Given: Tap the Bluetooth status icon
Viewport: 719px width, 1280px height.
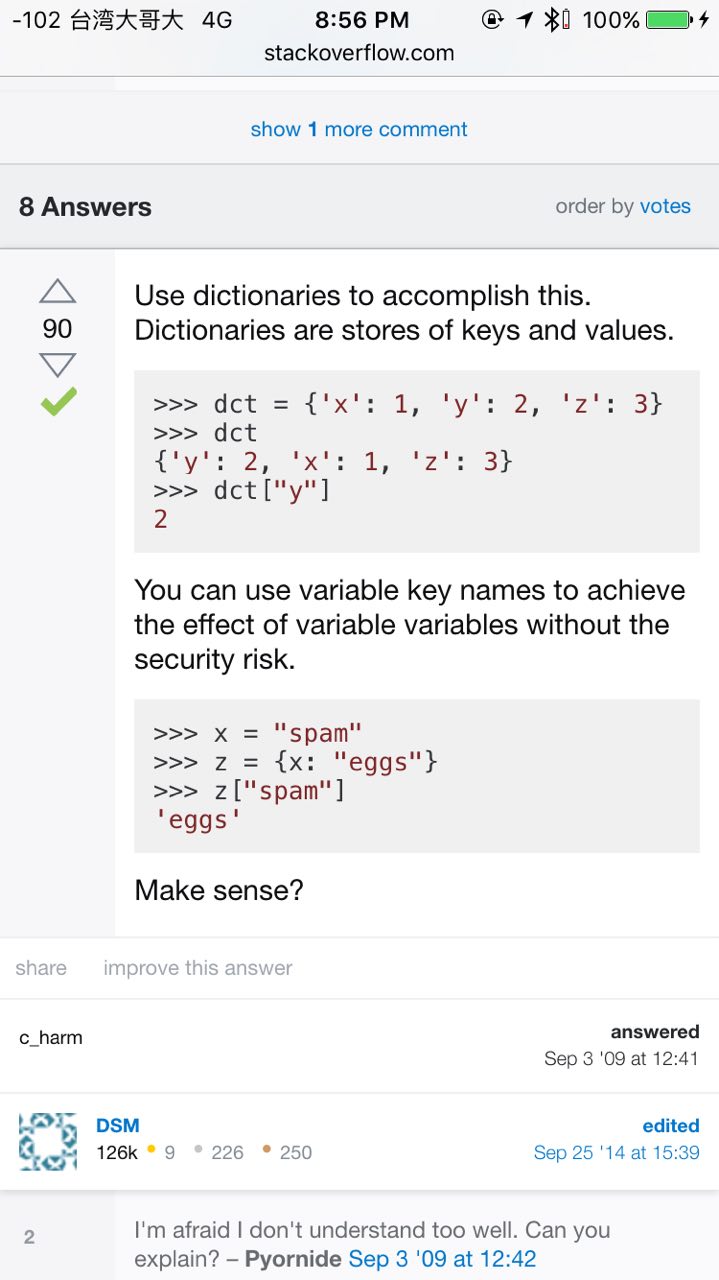Looking at the screenshot, I should tap(552, 19).
